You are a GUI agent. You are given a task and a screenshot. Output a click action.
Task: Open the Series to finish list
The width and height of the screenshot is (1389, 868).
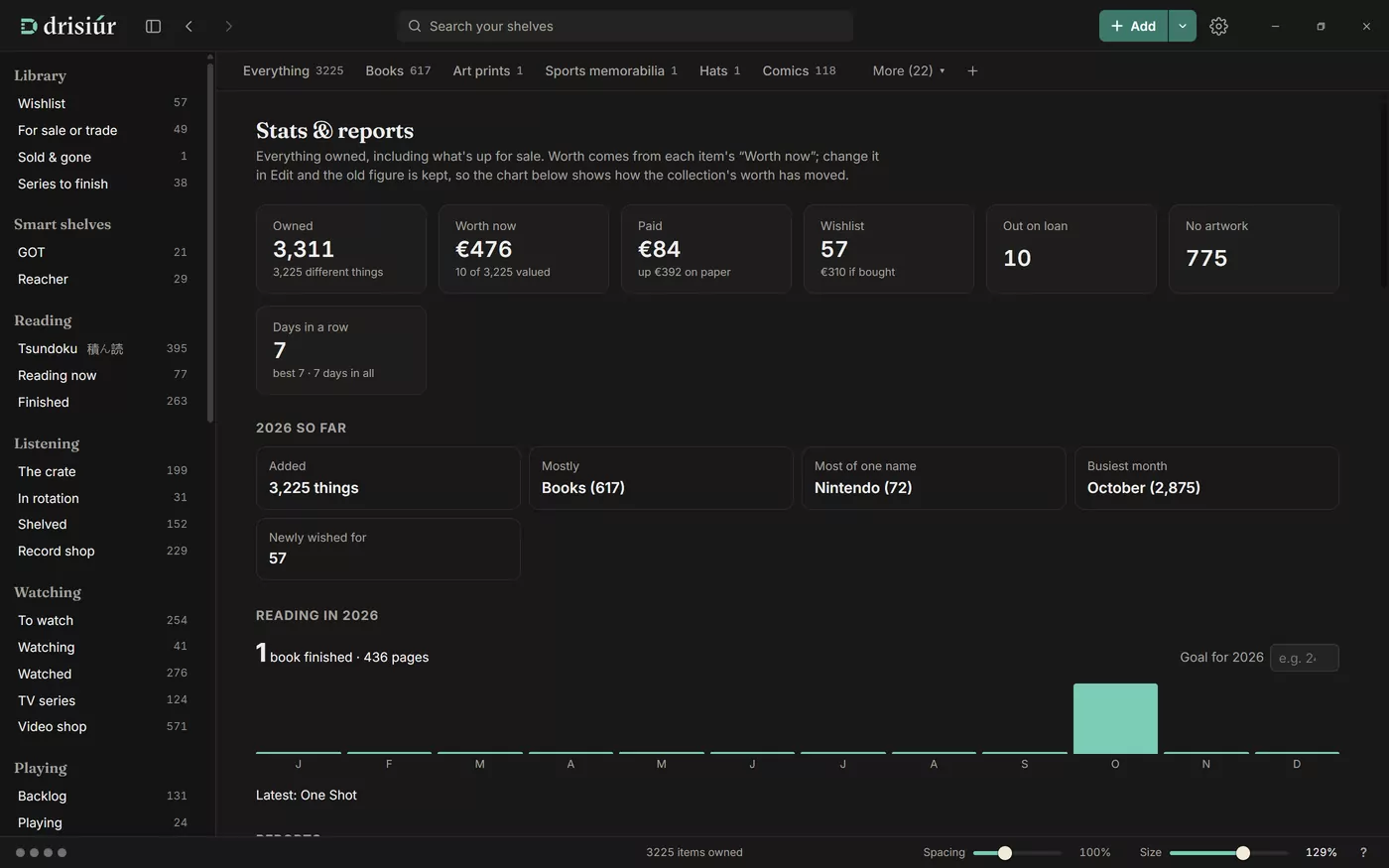tap(102, 184)
